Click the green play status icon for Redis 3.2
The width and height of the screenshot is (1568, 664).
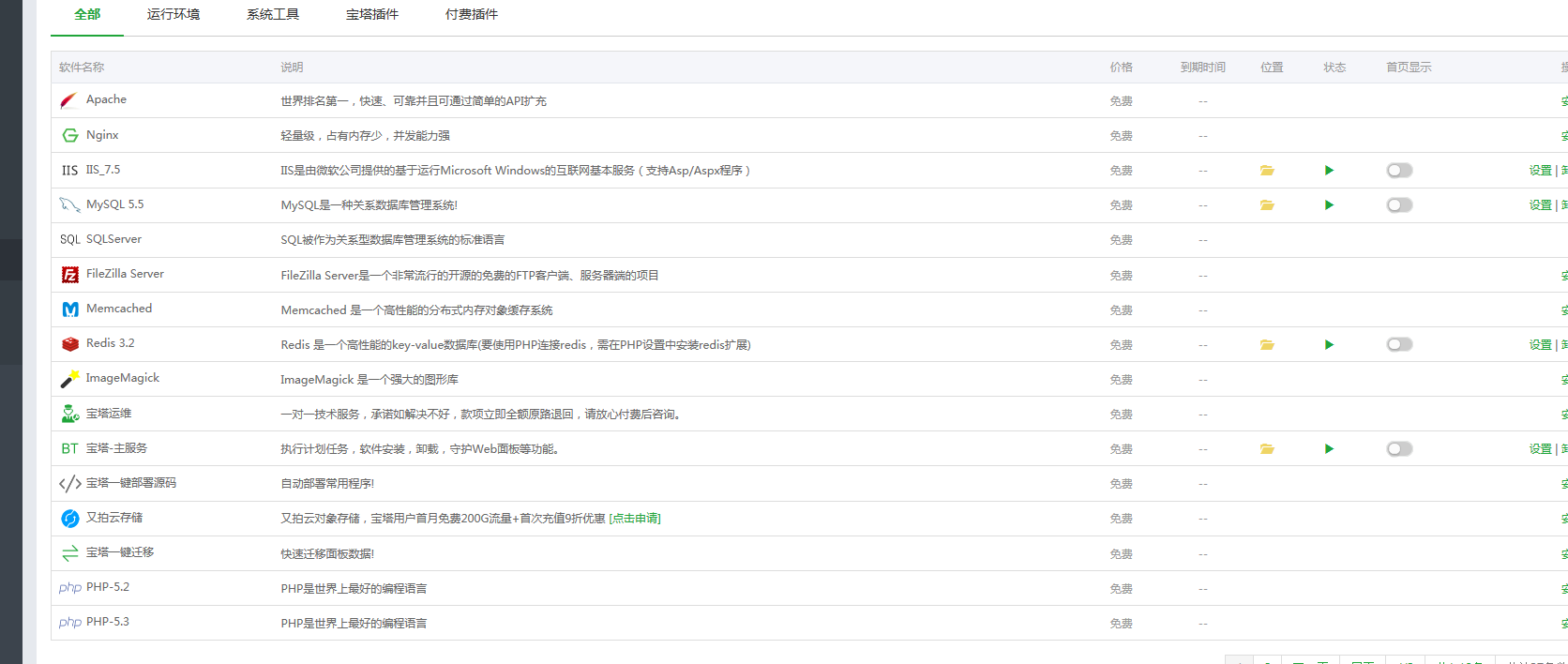(1329, 345)
